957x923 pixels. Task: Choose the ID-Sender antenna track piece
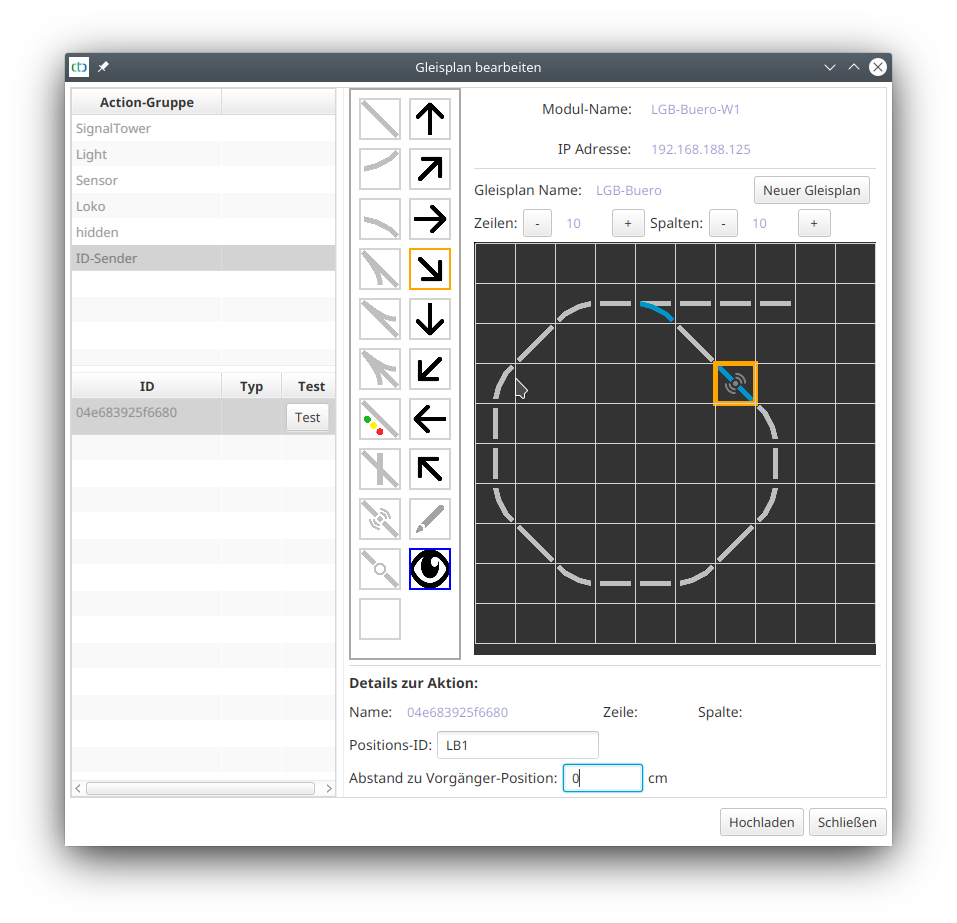coord(380,519)
